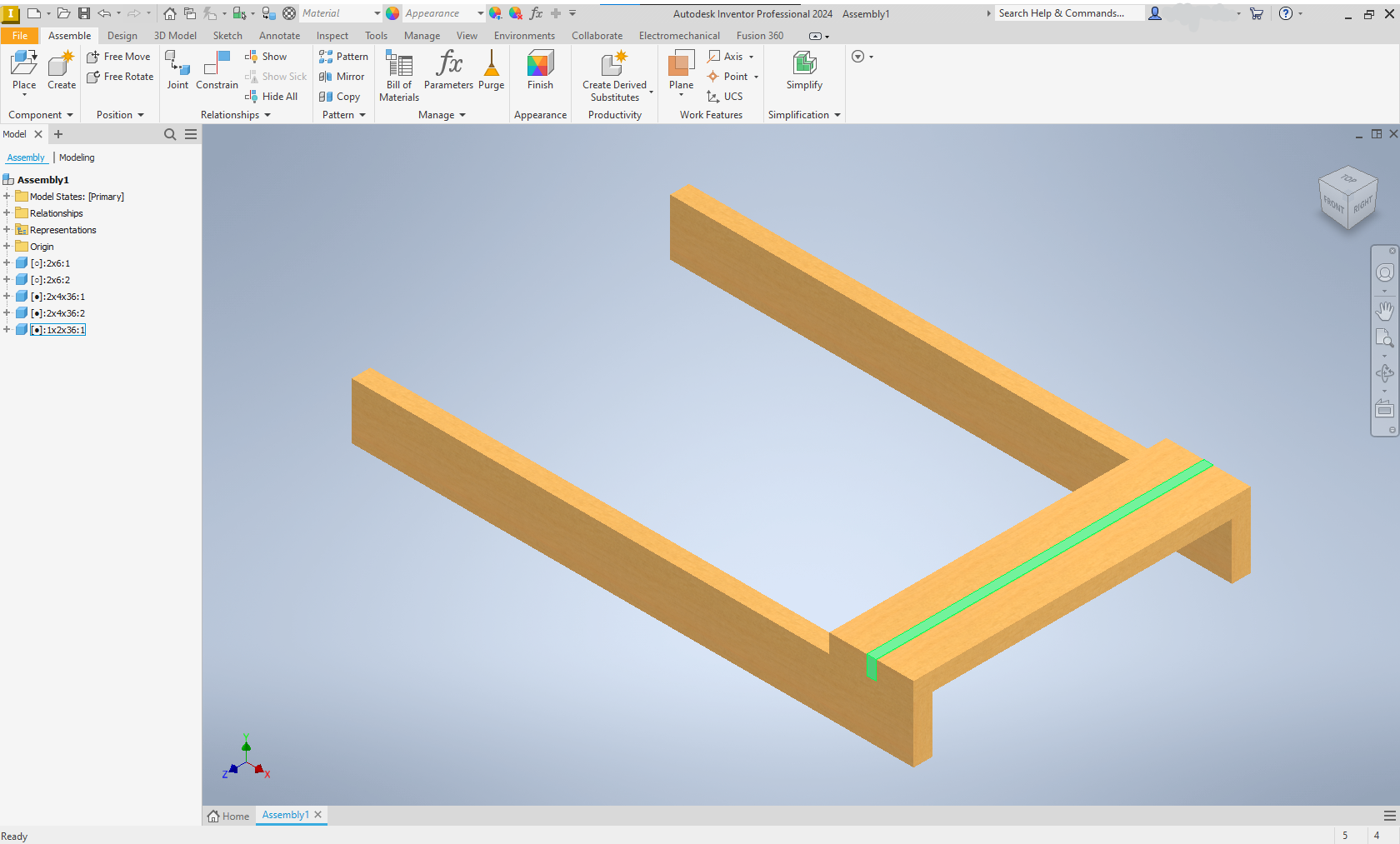The height and width of the screenshot is (844, 1400).
Task: Select the work Point tool
Action: (x=732, y=77)
